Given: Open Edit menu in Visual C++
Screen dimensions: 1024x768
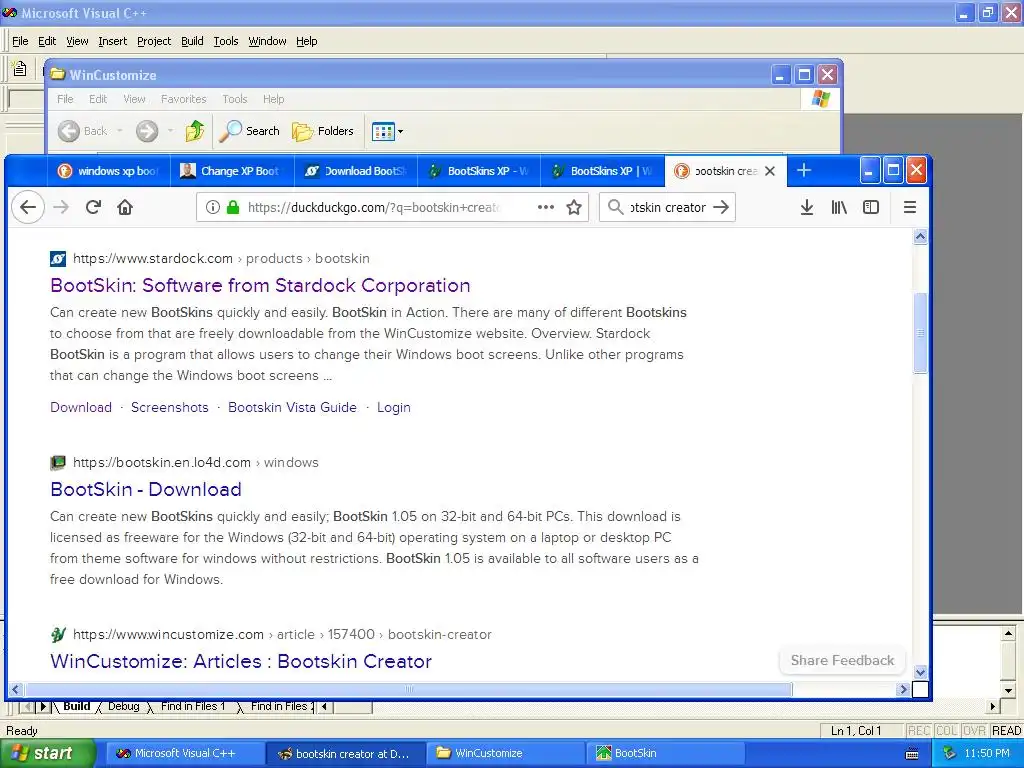Looking at the screenshot, I should (x=47, y=41).
